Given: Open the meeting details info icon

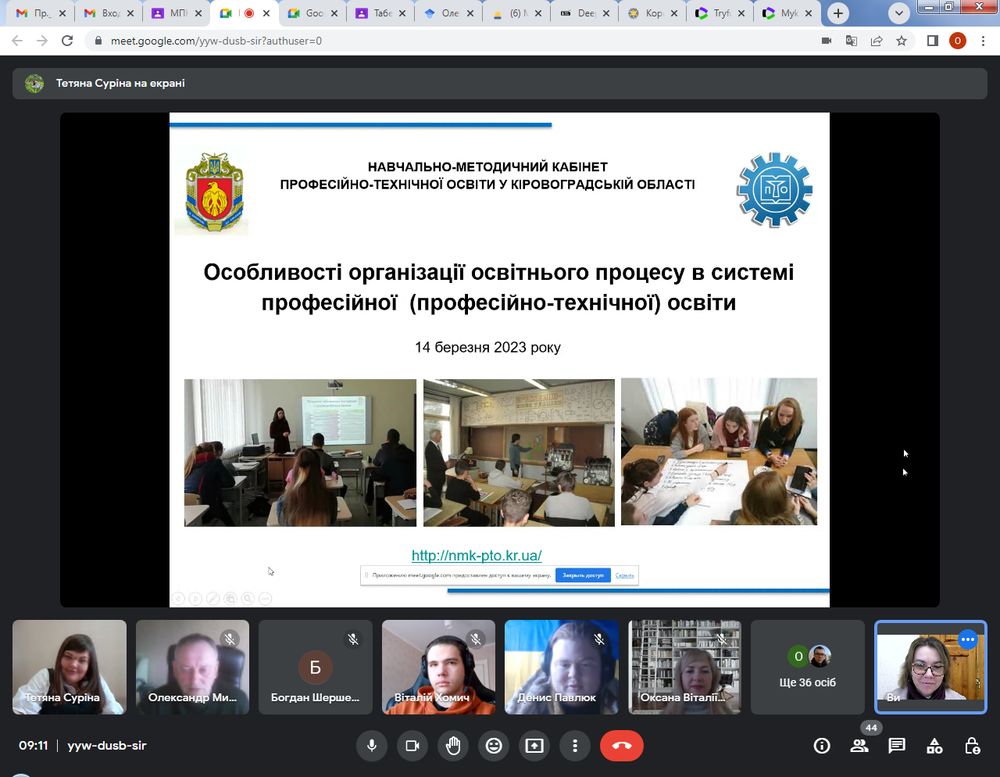Looking at the screenshot, I should coord(822,746).
